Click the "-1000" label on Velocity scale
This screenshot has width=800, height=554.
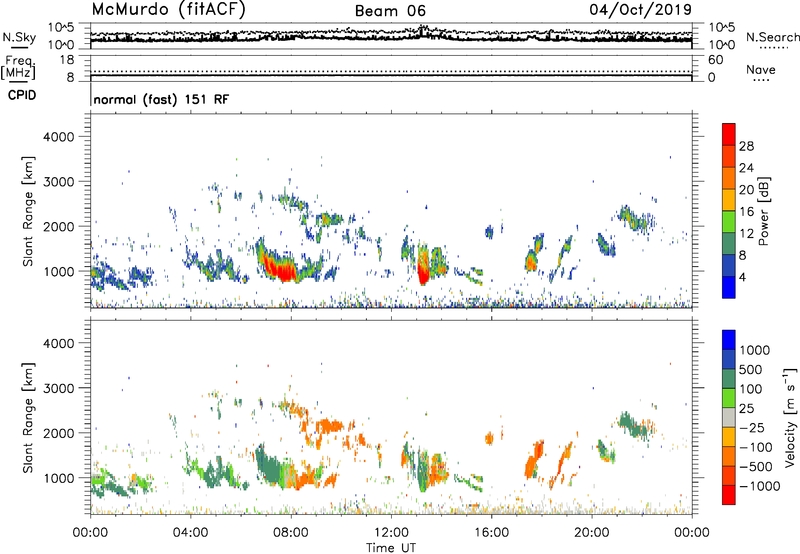coord(759,486)
